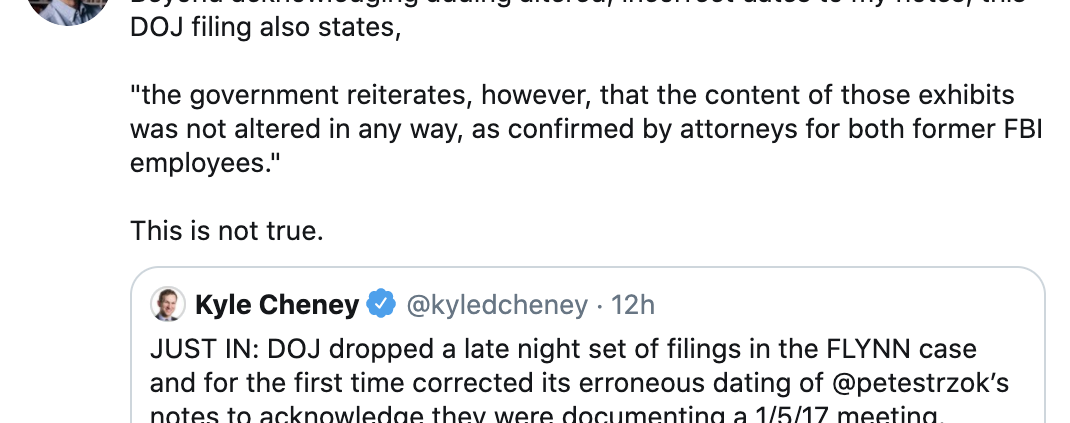Click the dot separator before 12h
This screenshot has height=423, width=1070.
(x=602, y=304)
